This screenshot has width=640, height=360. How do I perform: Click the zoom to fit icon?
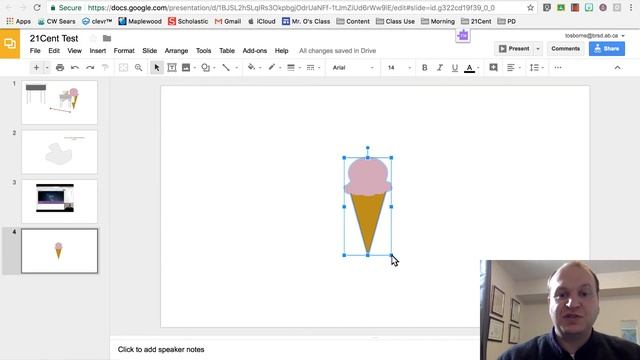(123, 68)
